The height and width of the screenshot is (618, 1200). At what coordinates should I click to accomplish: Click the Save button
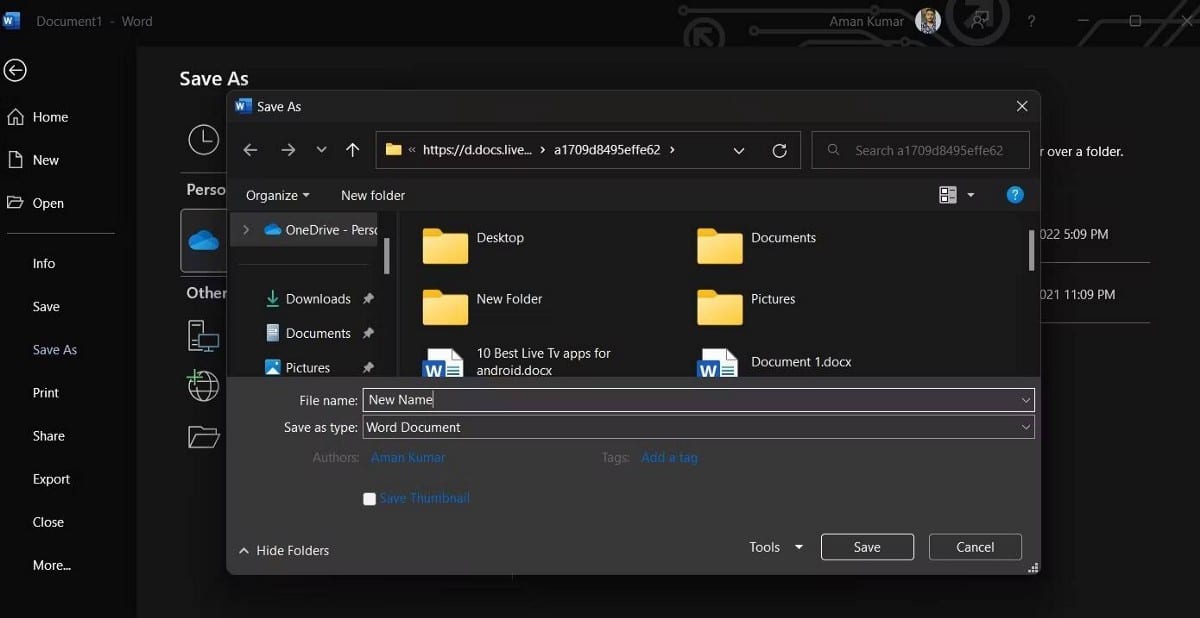(x=867, y=547)
